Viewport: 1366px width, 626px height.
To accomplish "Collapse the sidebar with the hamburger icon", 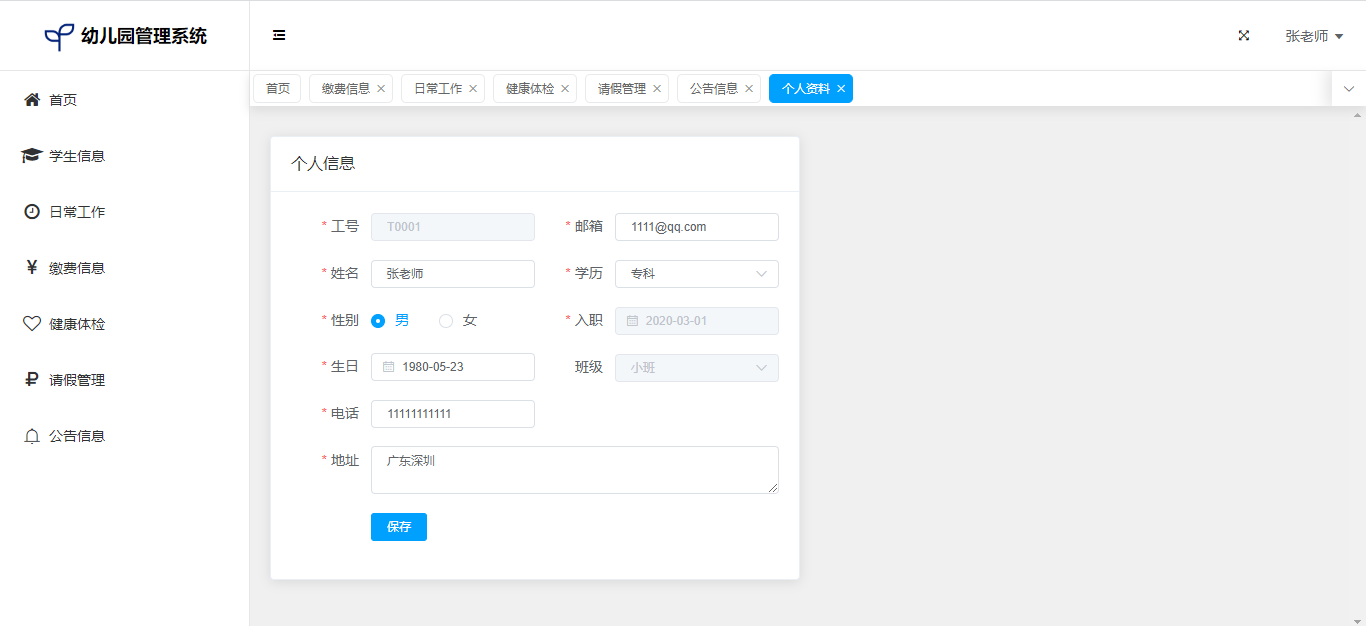I will point(279,36).
